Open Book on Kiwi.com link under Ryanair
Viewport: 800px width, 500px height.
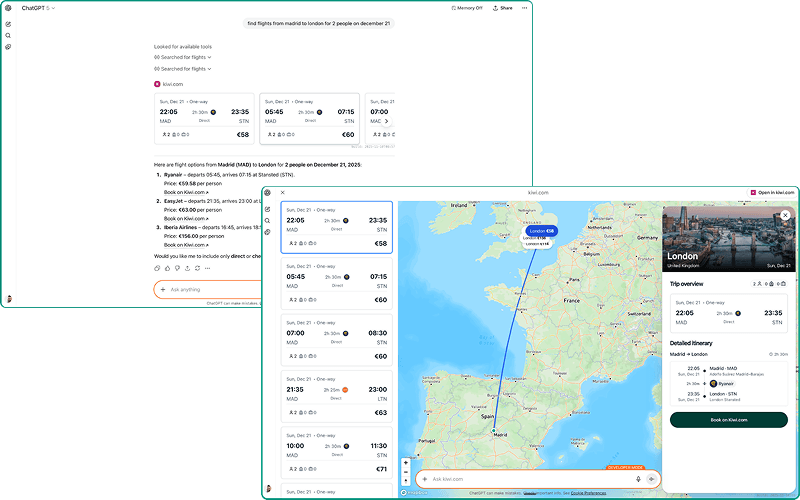[x=186, y=192]
